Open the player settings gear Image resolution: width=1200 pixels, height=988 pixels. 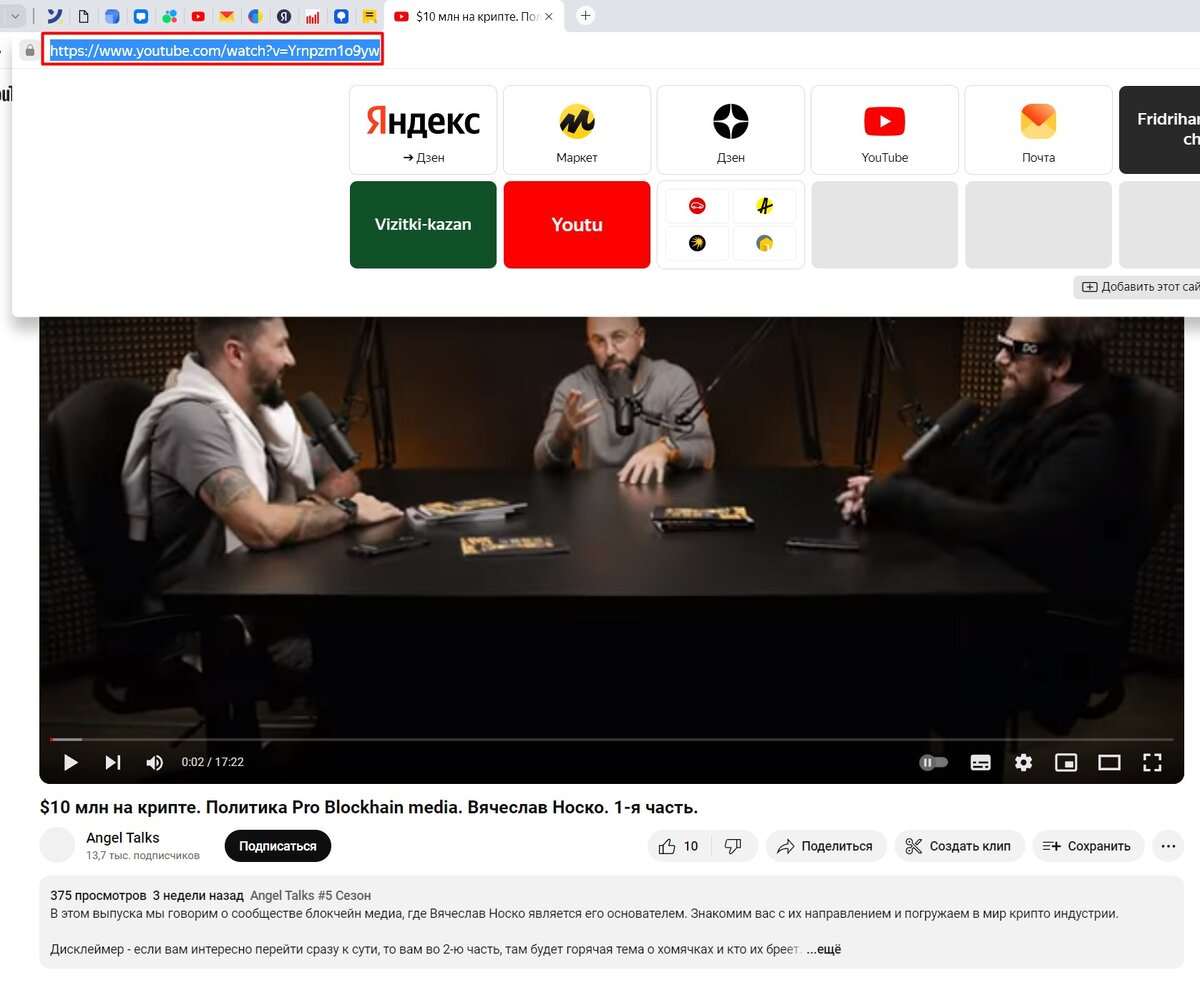(x=1023, y=762)
